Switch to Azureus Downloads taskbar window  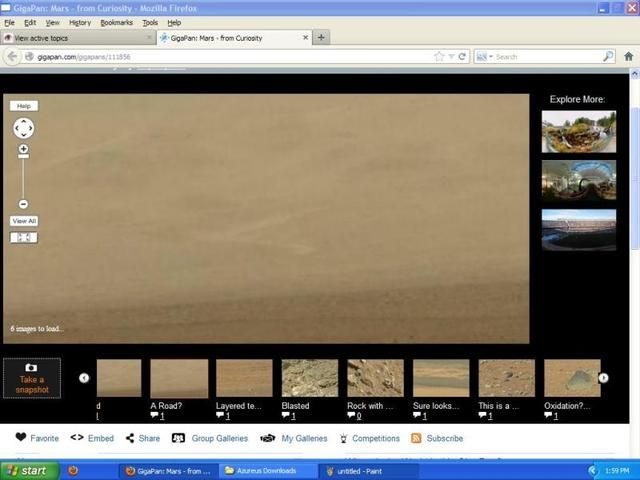point(267,471)
